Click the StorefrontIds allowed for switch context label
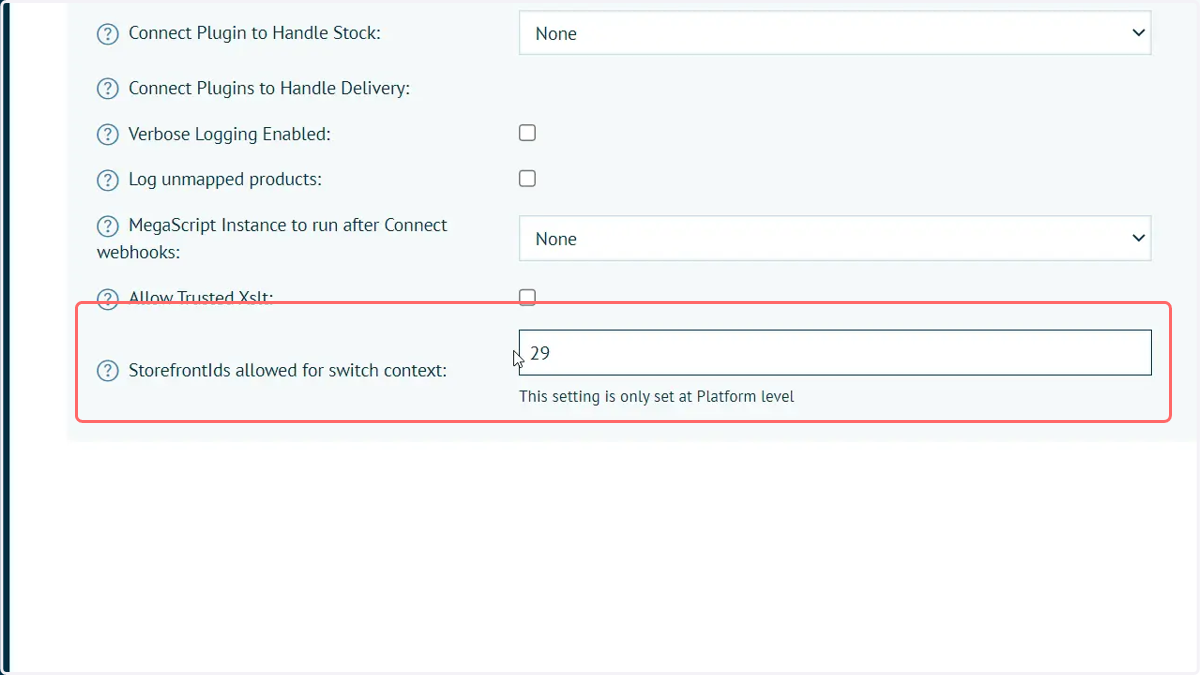This screenshot has height=675, width=1200. click(x=287, y=370)
